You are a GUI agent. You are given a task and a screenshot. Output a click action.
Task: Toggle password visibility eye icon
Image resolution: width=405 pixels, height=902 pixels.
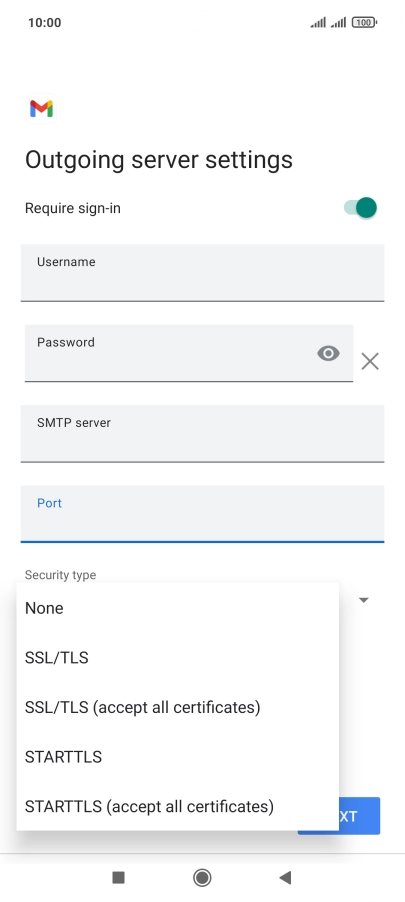(328, 353)
